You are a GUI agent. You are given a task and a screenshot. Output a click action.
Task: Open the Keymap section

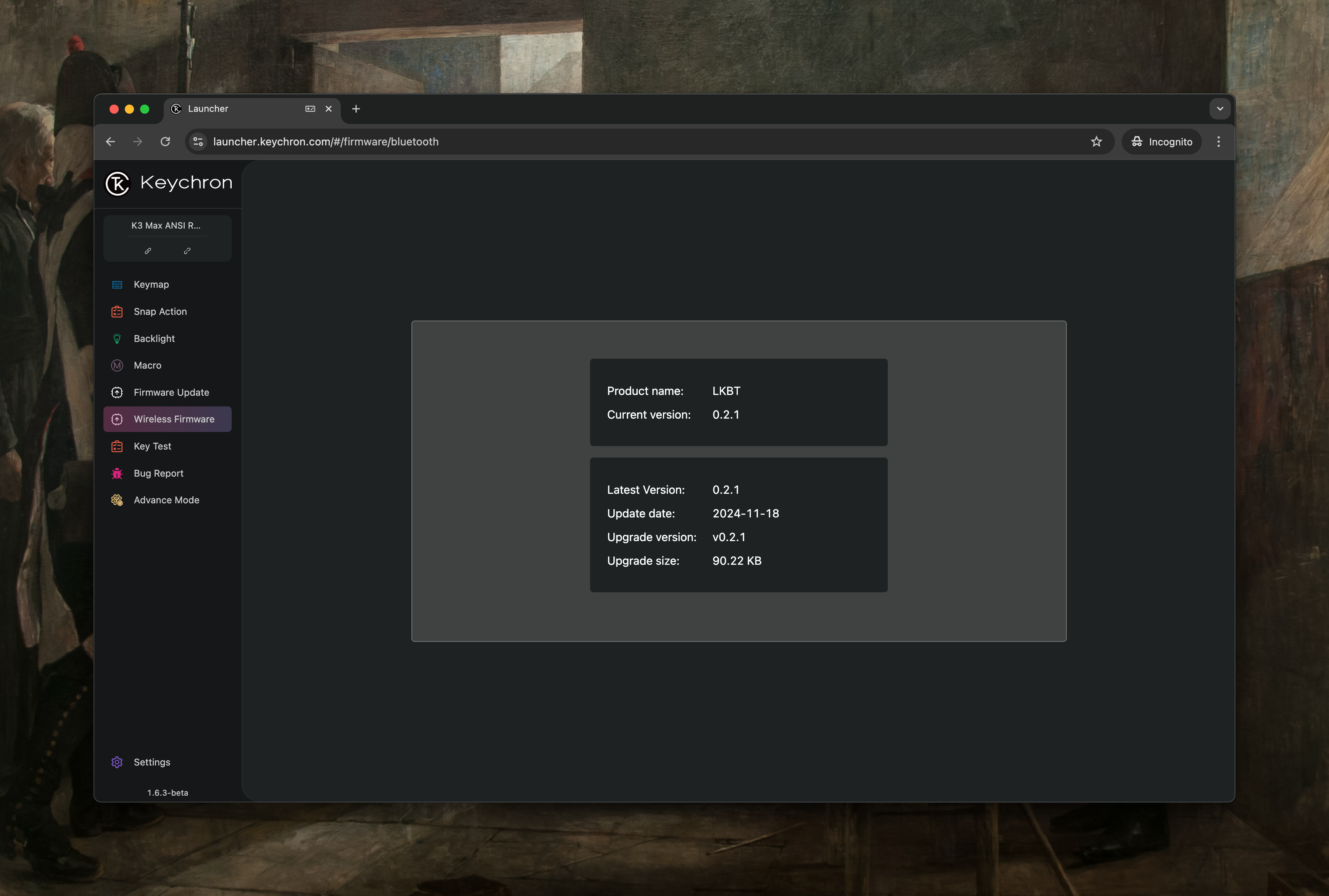pos(151,285)
